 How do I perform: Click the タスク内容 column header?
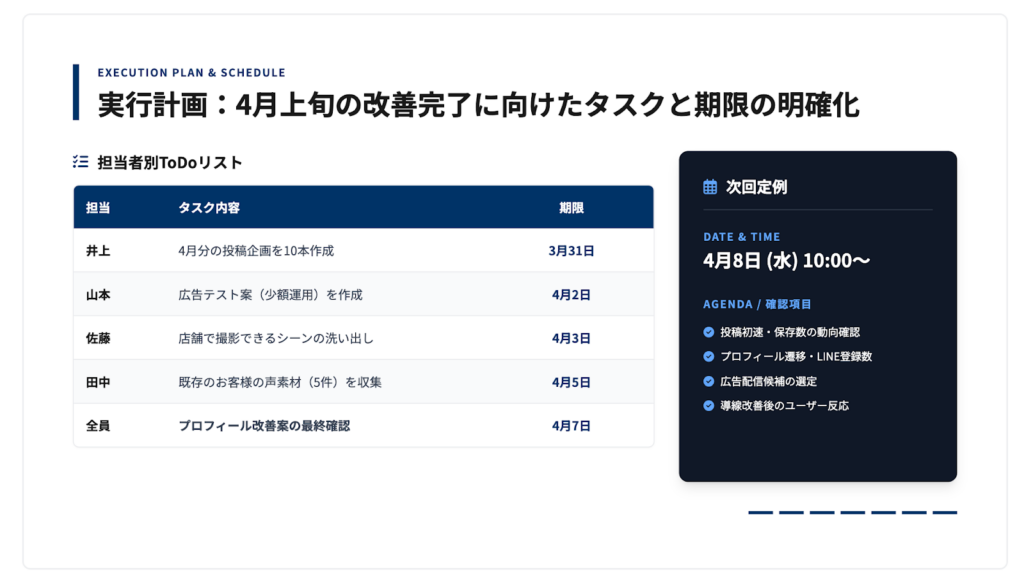click(209, 208)
